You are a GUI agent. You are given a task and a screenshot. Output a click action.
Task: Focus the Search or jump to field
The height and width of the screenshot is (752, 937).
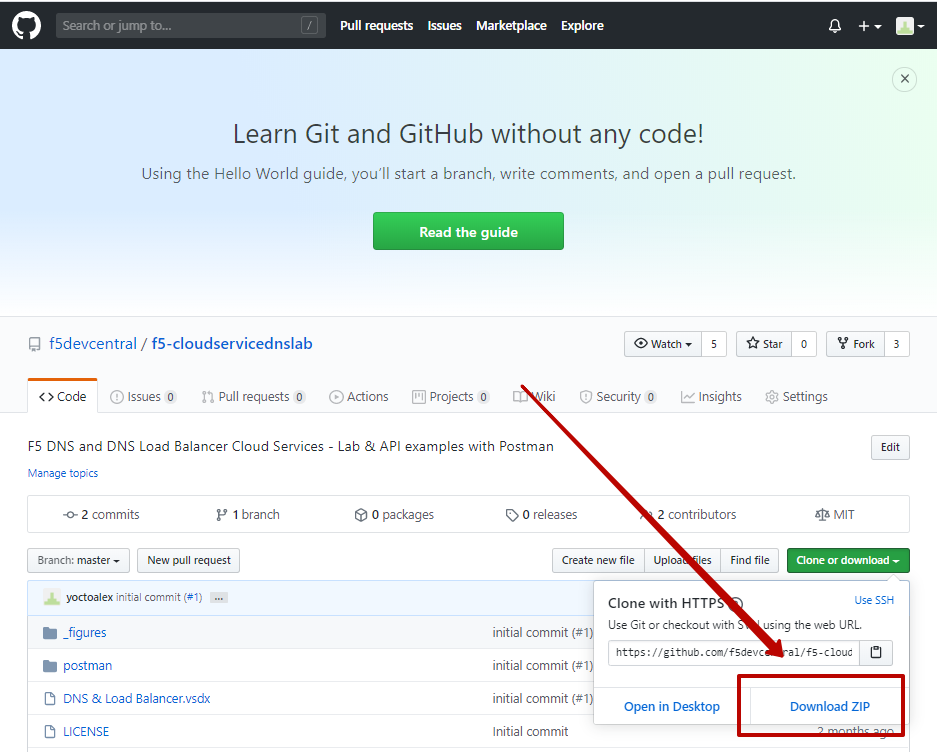click(191, 25)
